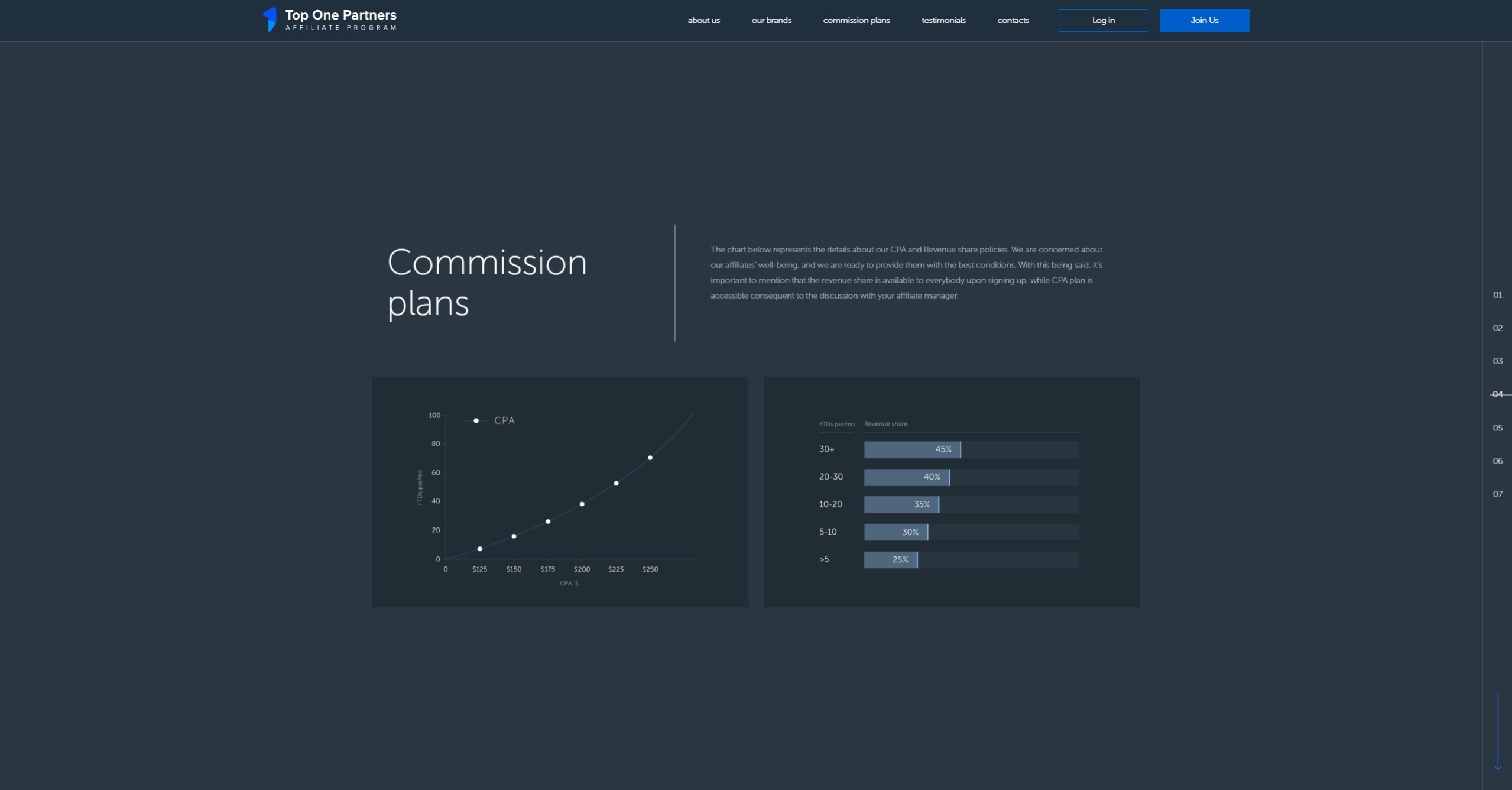This screenshot has height=790, width=1512.
Task: Open the about us menu item
Action: click(703, 21)
